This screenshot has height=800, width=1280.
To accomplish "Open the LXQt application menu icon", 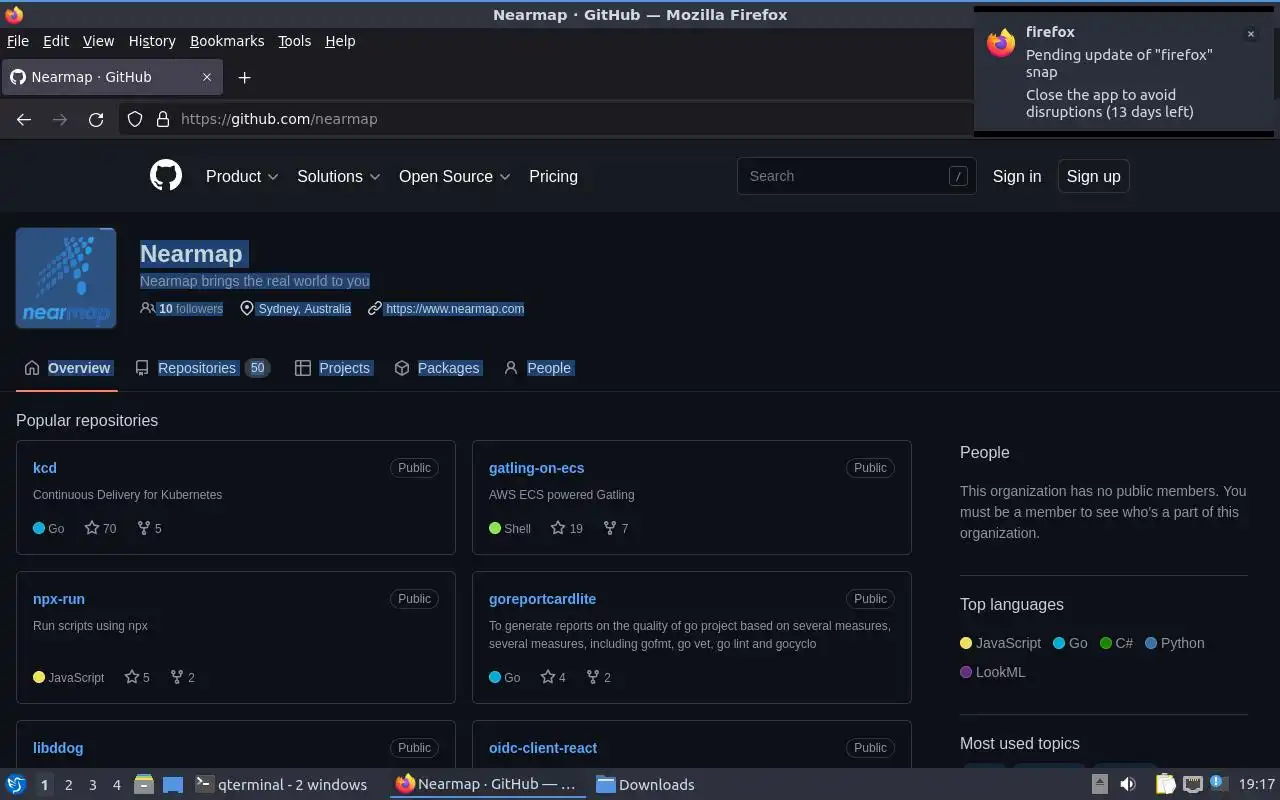I will [16, 784].
